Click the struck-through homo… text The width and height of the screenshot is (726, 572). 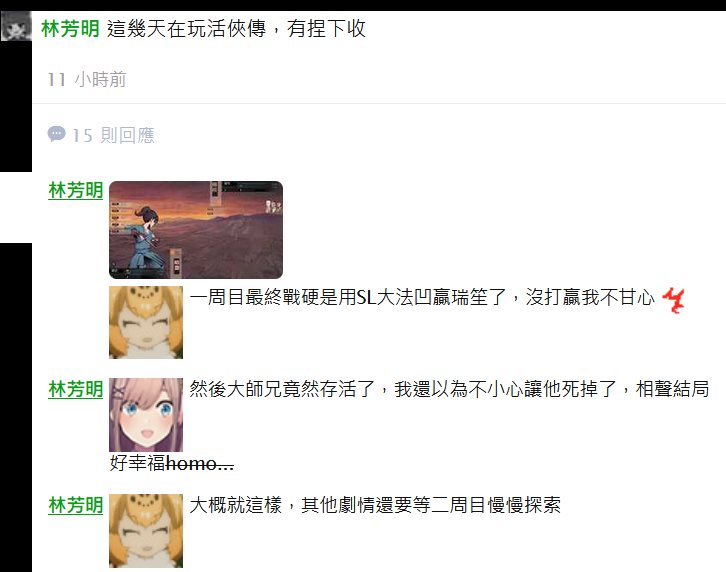click(x=200, y=463)
